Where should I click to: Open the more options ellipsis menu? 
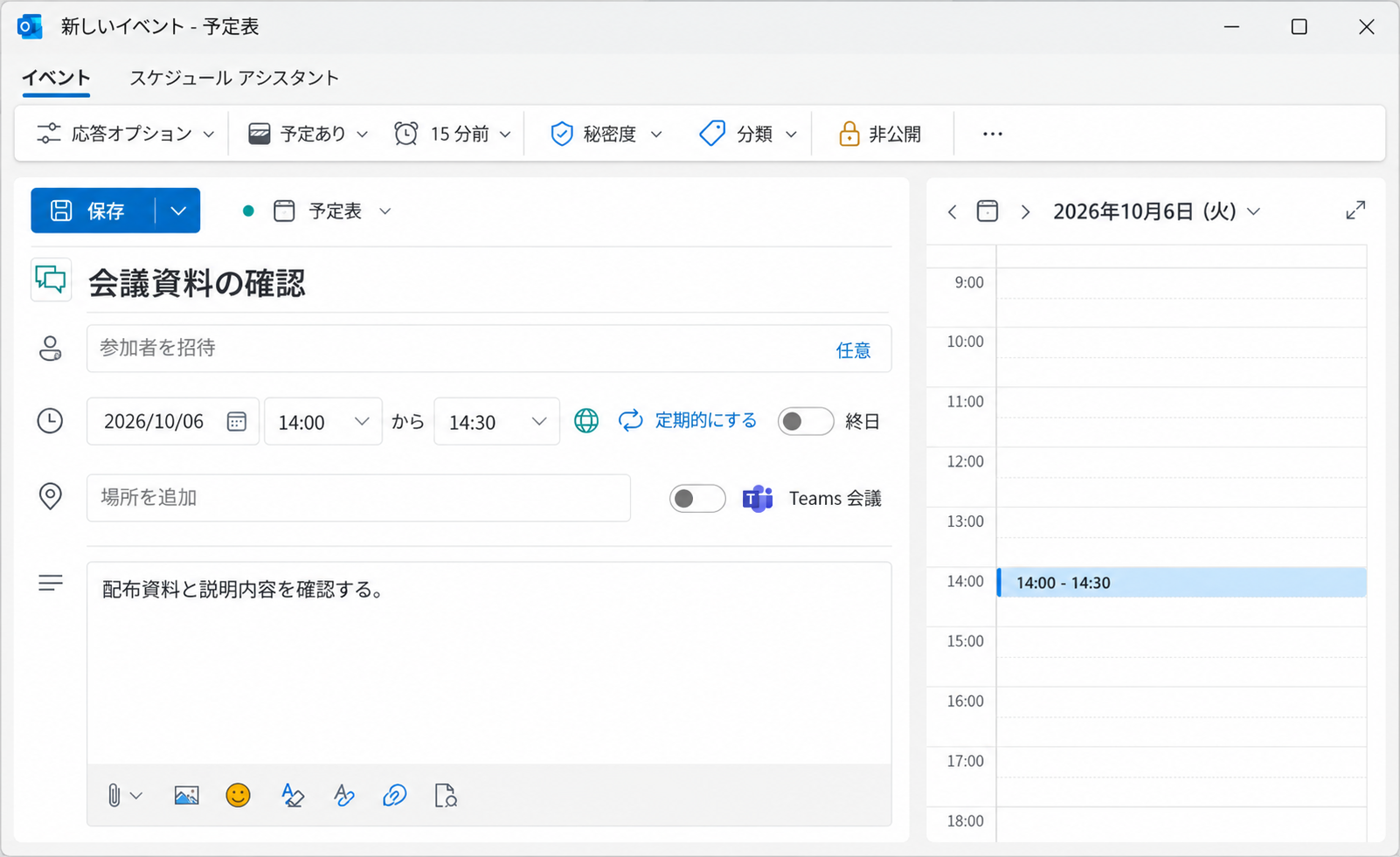[x=993, y=134]
